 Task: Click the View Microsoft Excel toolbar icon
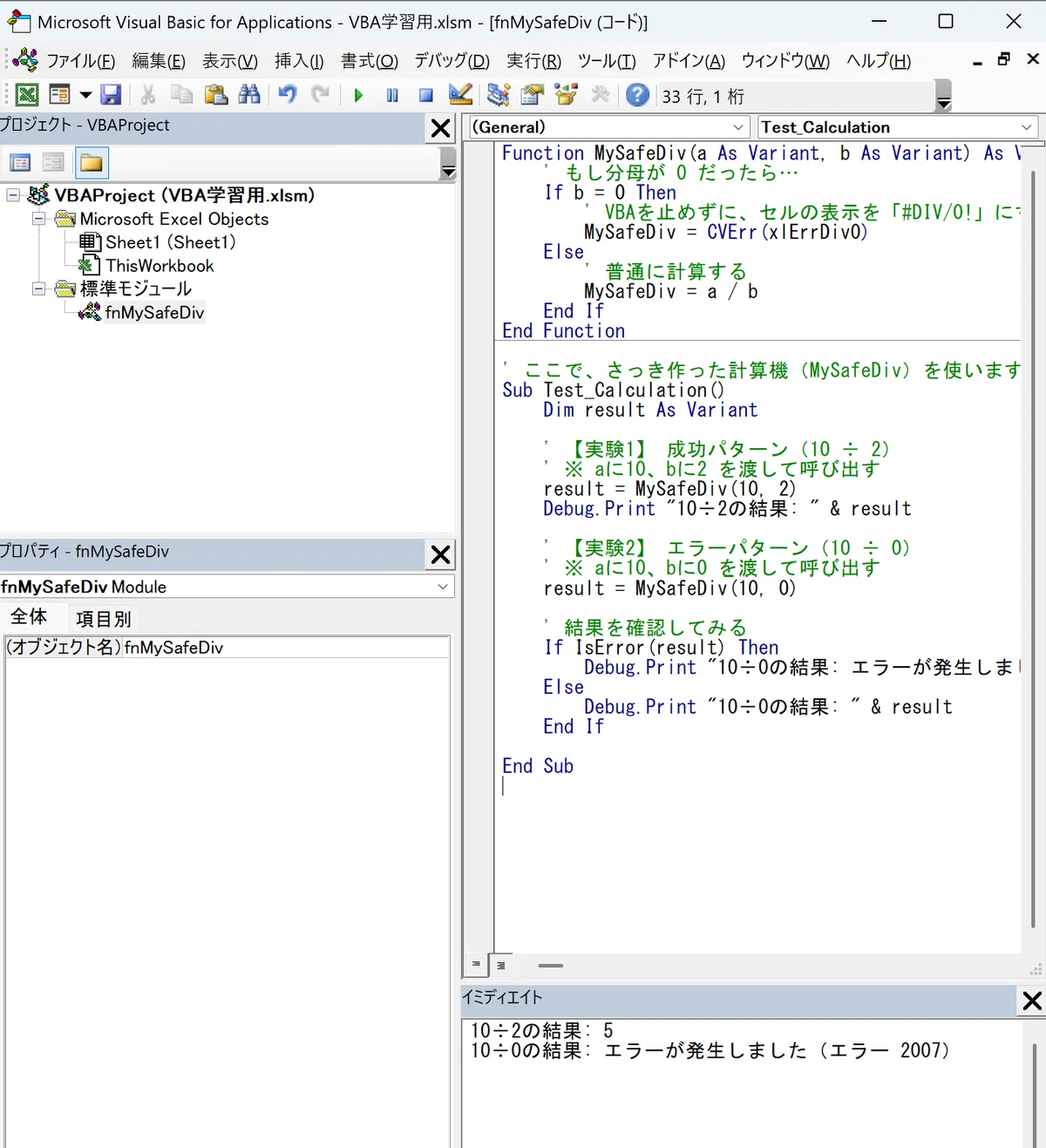pyautogui.click(x=27, y=95)
